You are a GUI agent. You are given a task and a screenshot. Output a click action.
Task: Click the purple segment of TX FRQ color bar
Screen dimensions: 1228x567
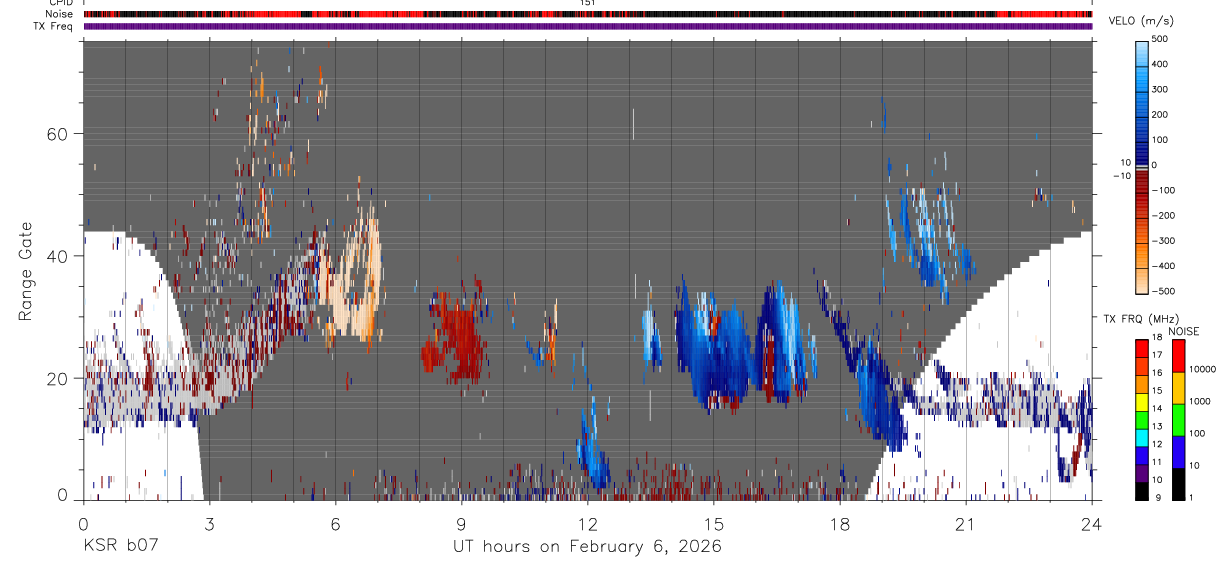(x=1142, y=473)
